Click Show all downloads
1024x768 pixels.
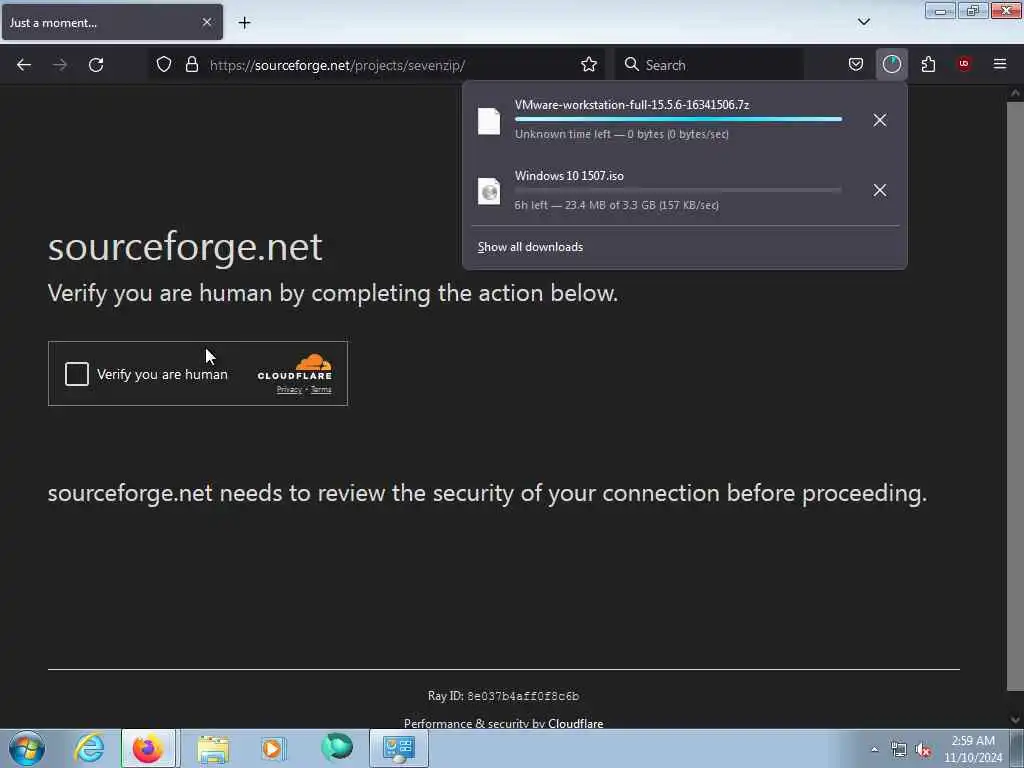click(x=530, y=247)
